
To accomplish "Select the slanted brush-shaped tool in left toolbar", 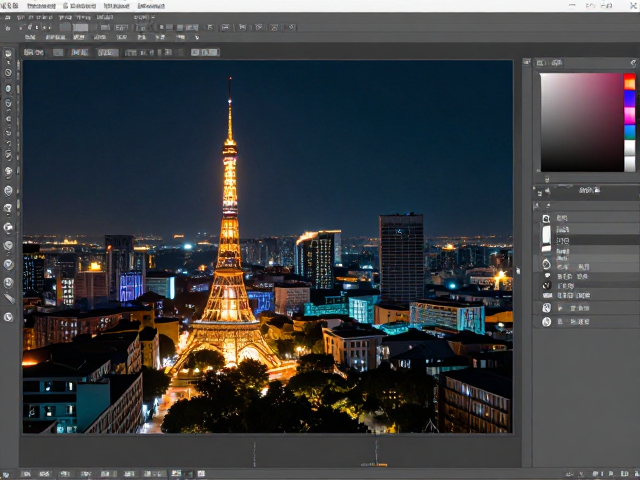I will coord(9,299).
